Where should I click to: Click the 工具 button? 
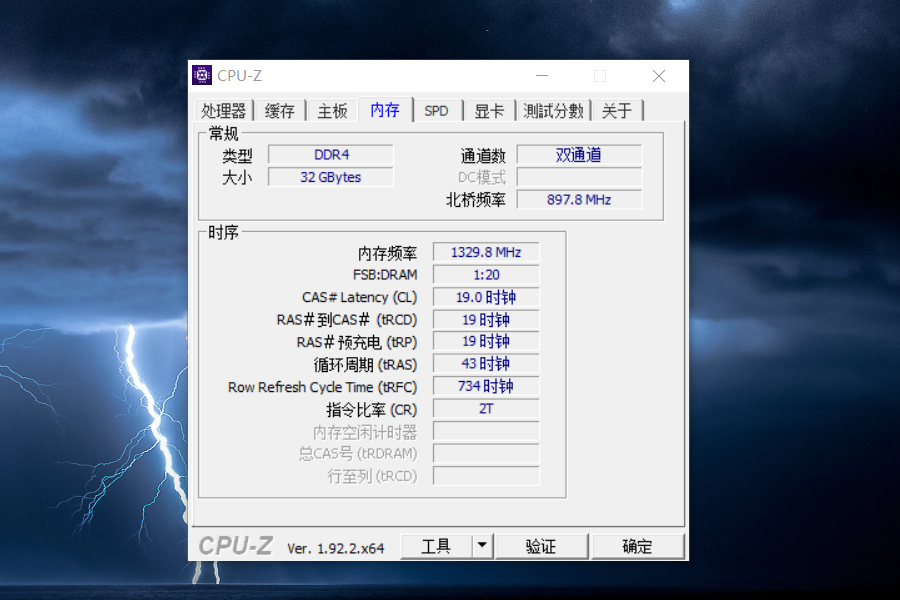pyautogui.click(x=436, y=546)
